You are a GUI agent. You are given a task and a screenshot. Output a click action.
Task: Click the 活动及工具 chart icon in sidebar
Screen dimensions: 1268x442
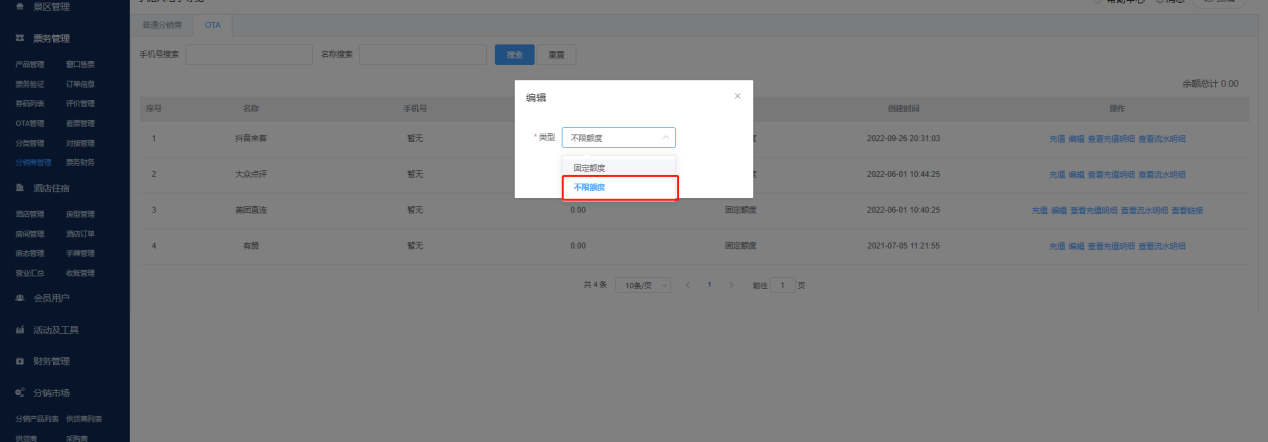pos(20,330)
